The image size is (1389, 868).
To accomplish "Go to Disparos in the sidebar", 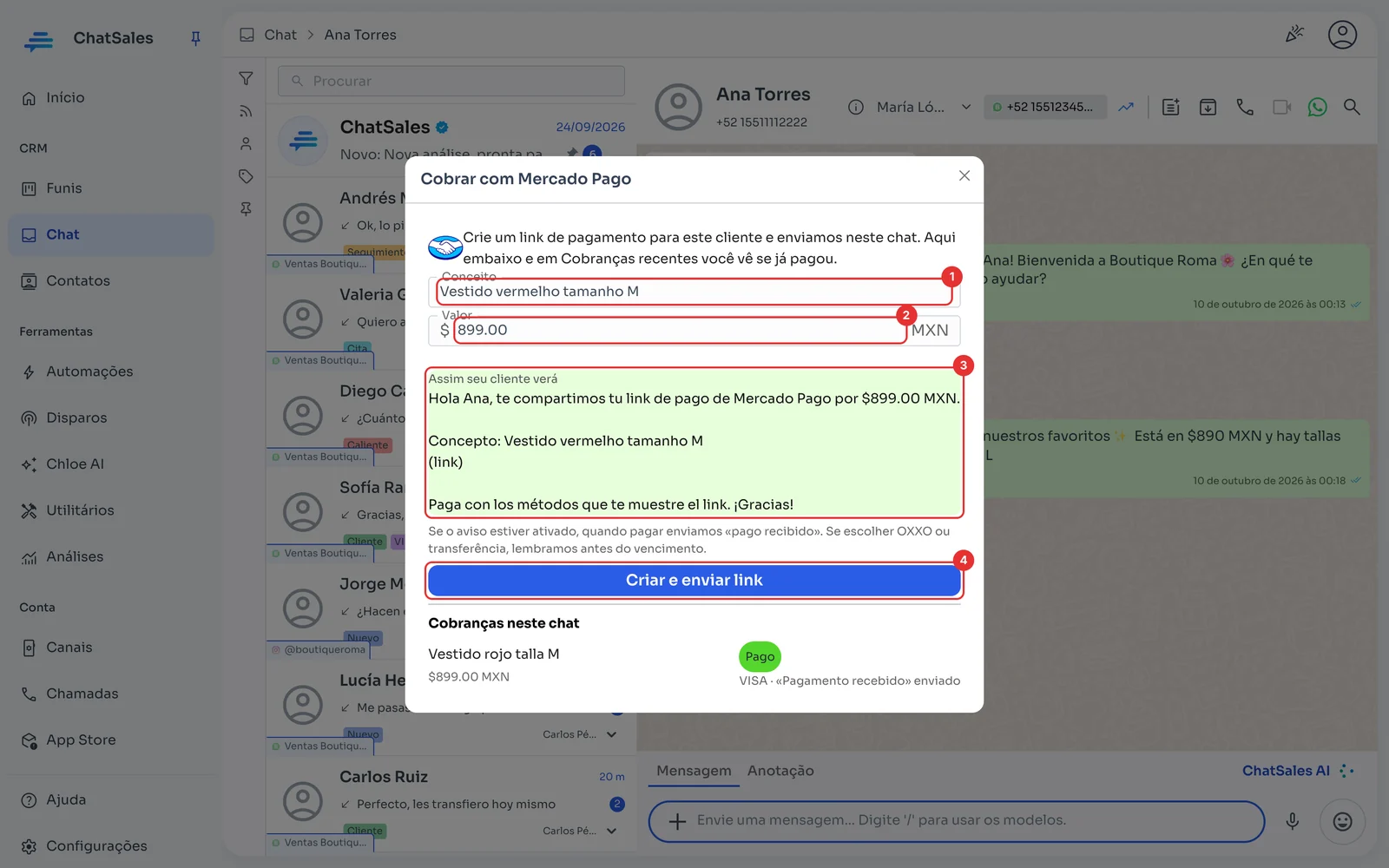I will [110, 418].
